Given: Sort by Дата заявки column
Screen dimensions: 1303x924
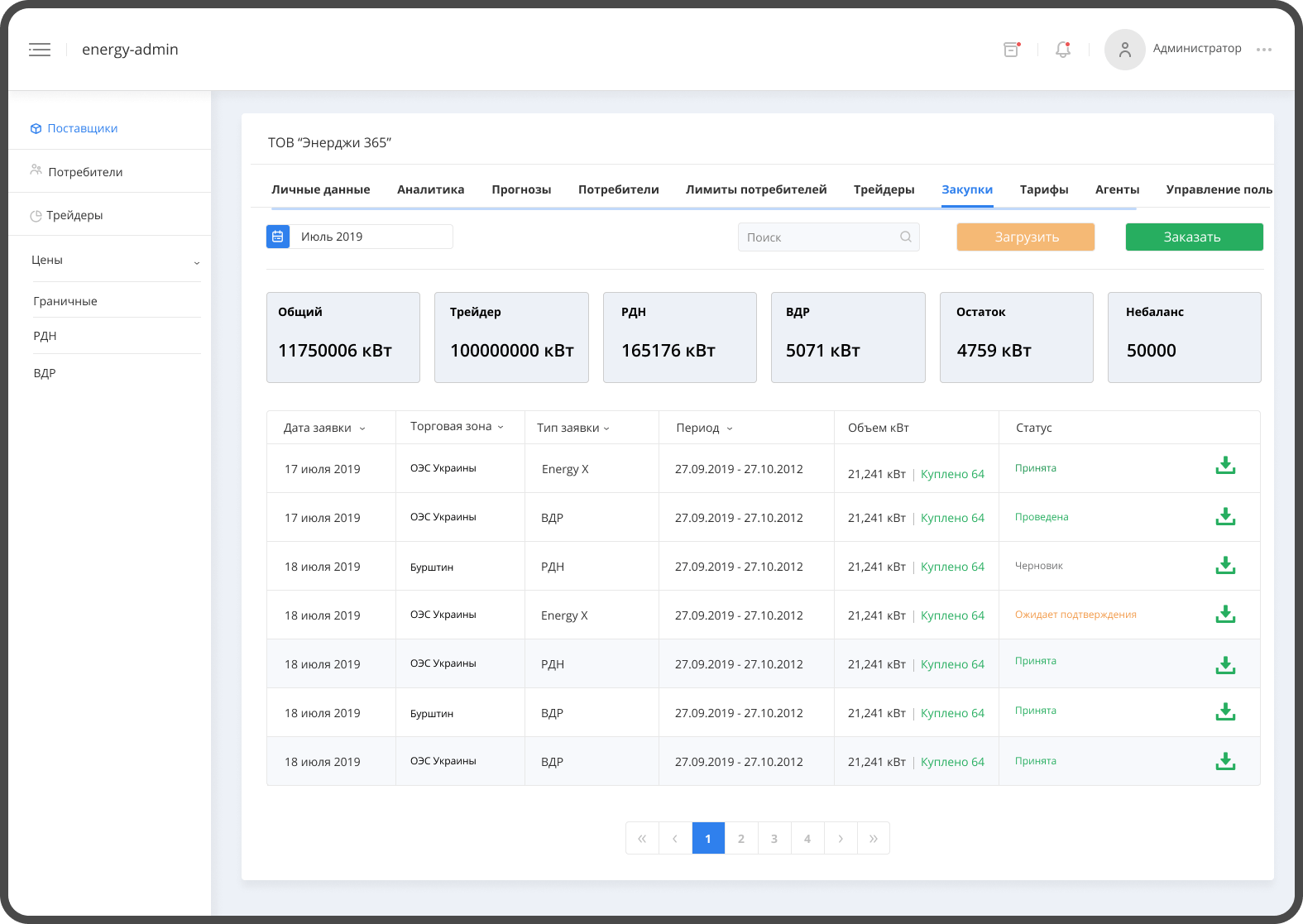Looking at the screenshot, I should tap(324, 428).
